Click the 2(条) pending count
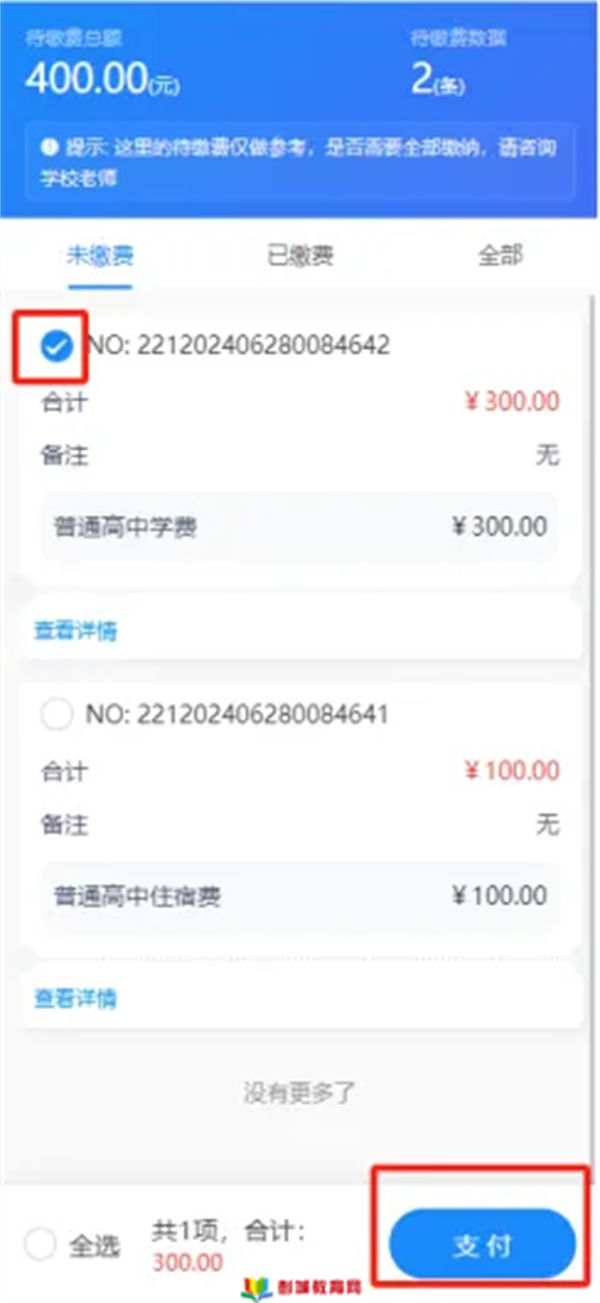The height and width of the screenshot is (1303, 600). click(439, 80)
